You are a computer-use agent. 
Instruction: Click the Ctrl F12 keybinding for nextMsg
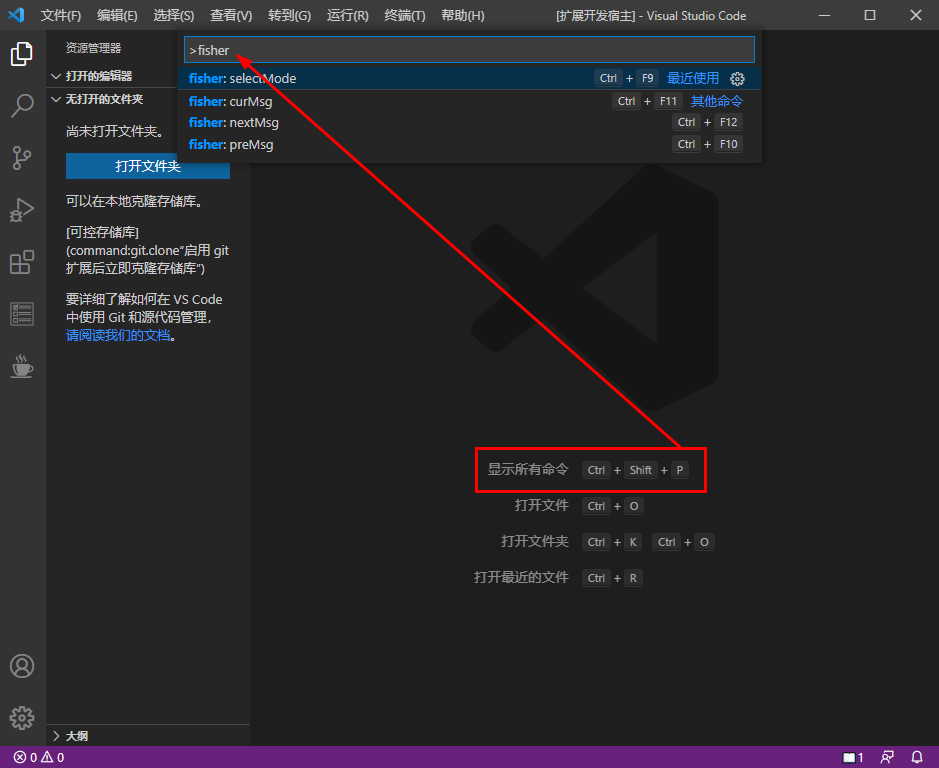coord(707,122)
